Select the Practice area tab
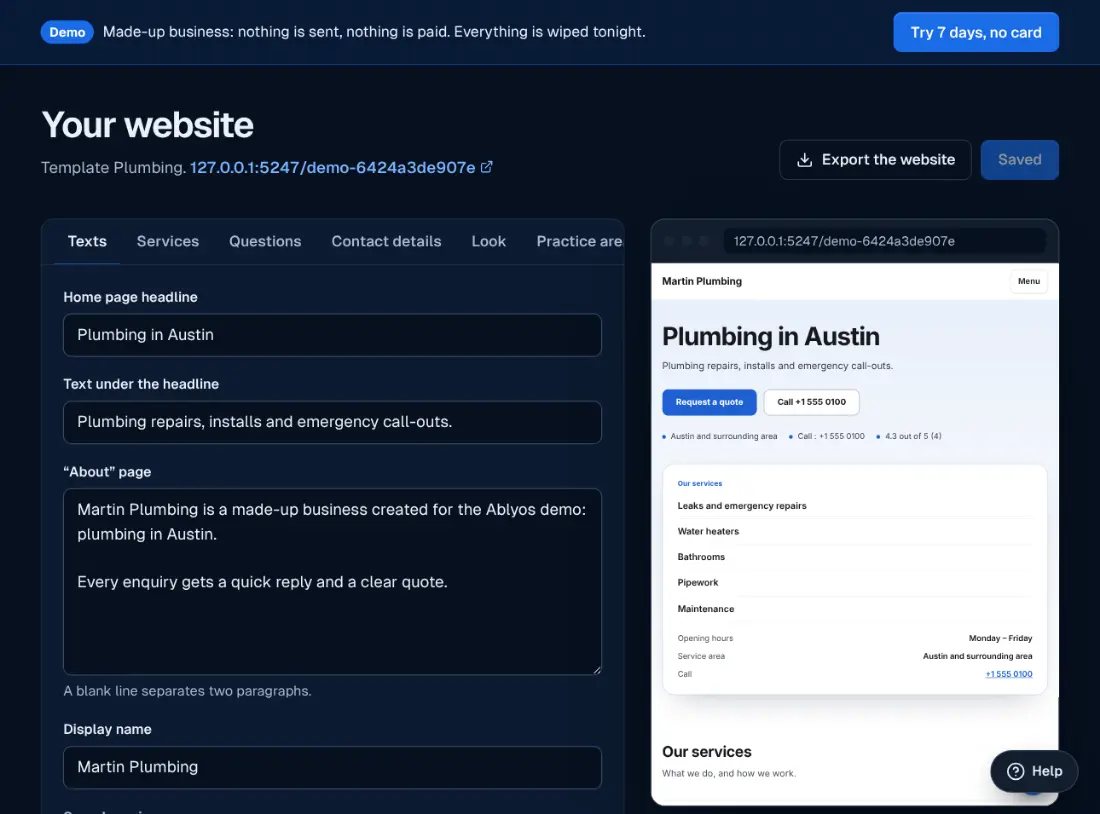The width and height of the screenshot is (1100, 814). coord(579,241)
